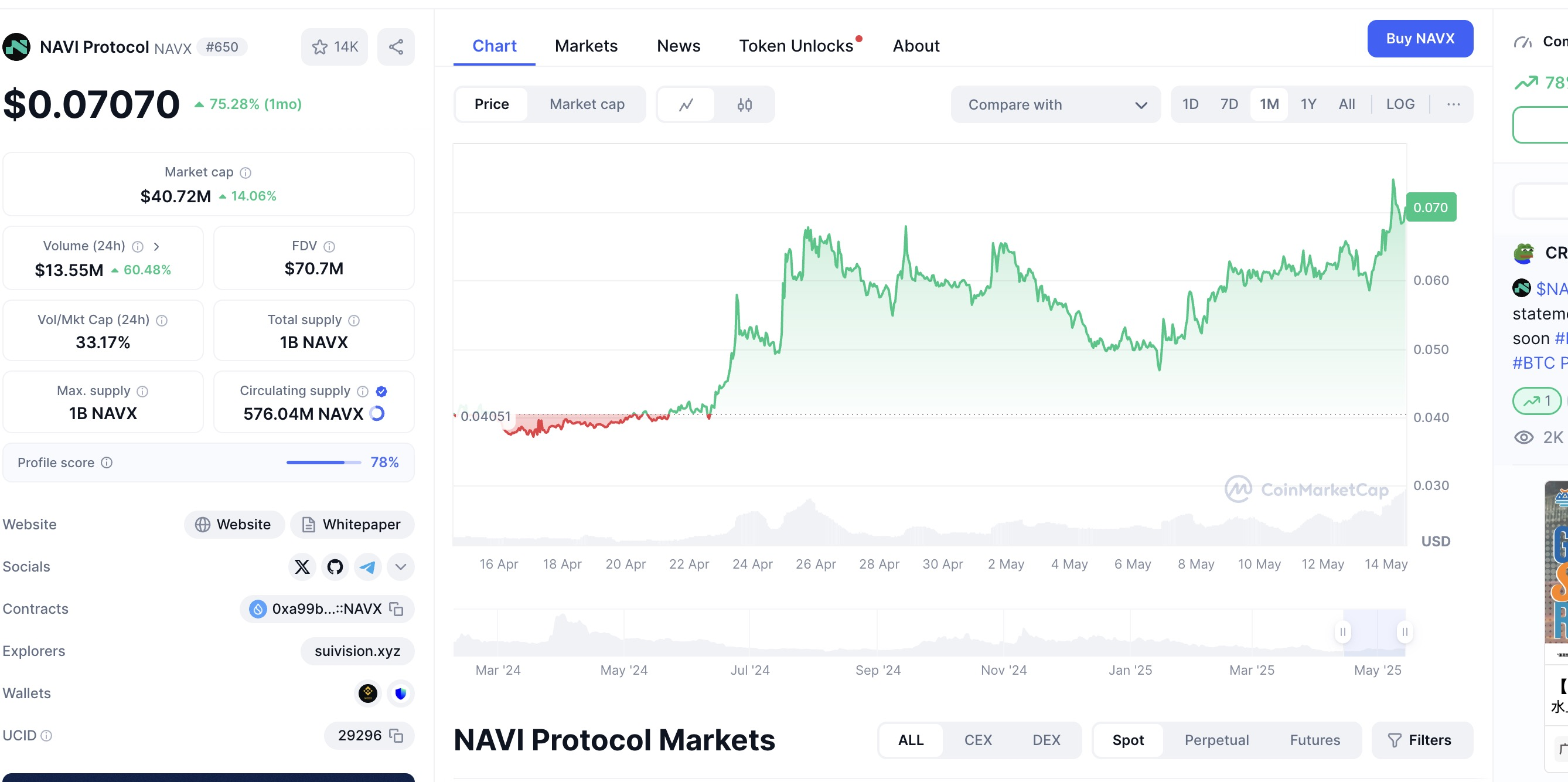Click the Profile score progress bar

(324, 463)
